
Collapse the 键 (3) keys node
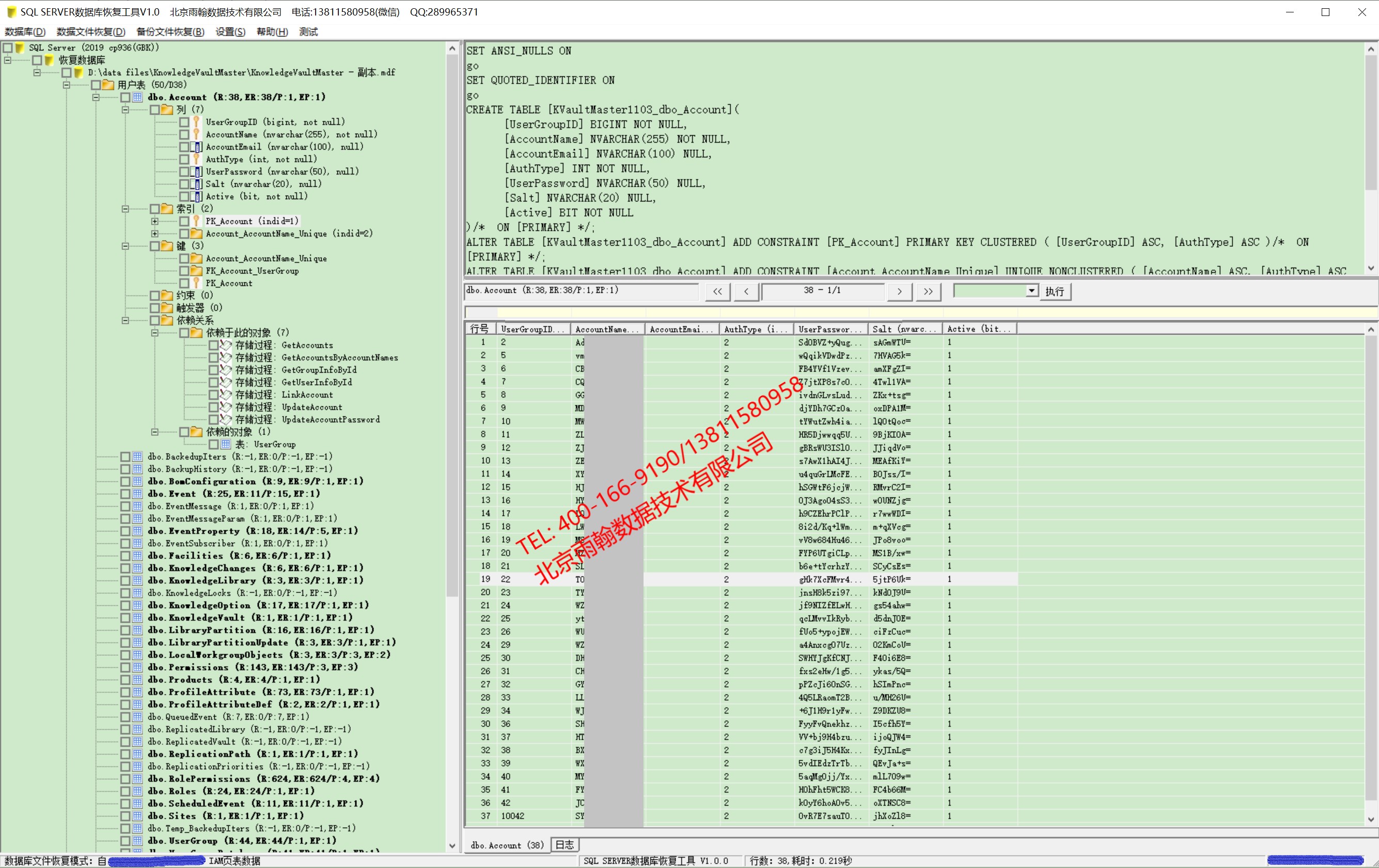[125, 246]
